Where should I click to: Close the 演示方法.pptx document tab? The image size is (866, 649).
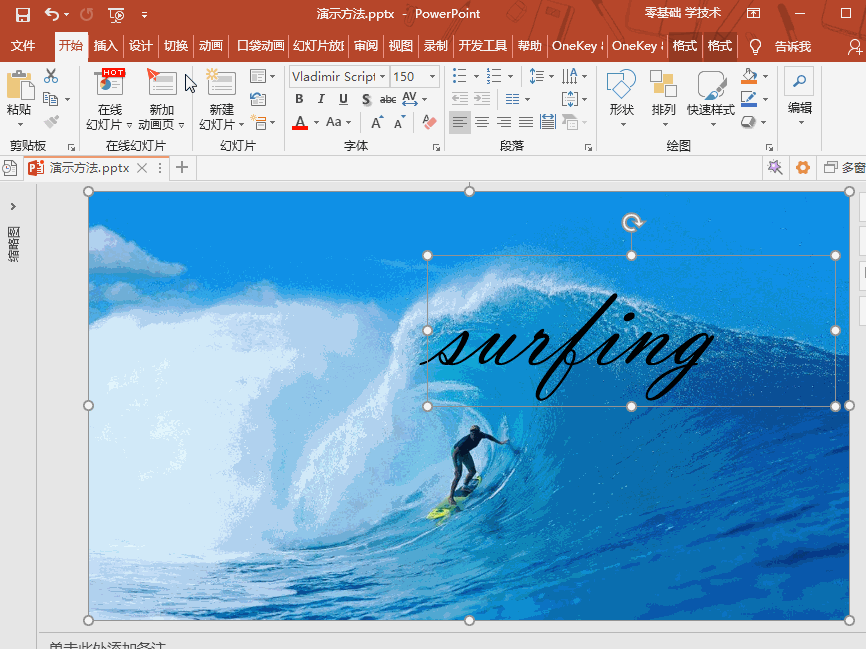point(142,168)
